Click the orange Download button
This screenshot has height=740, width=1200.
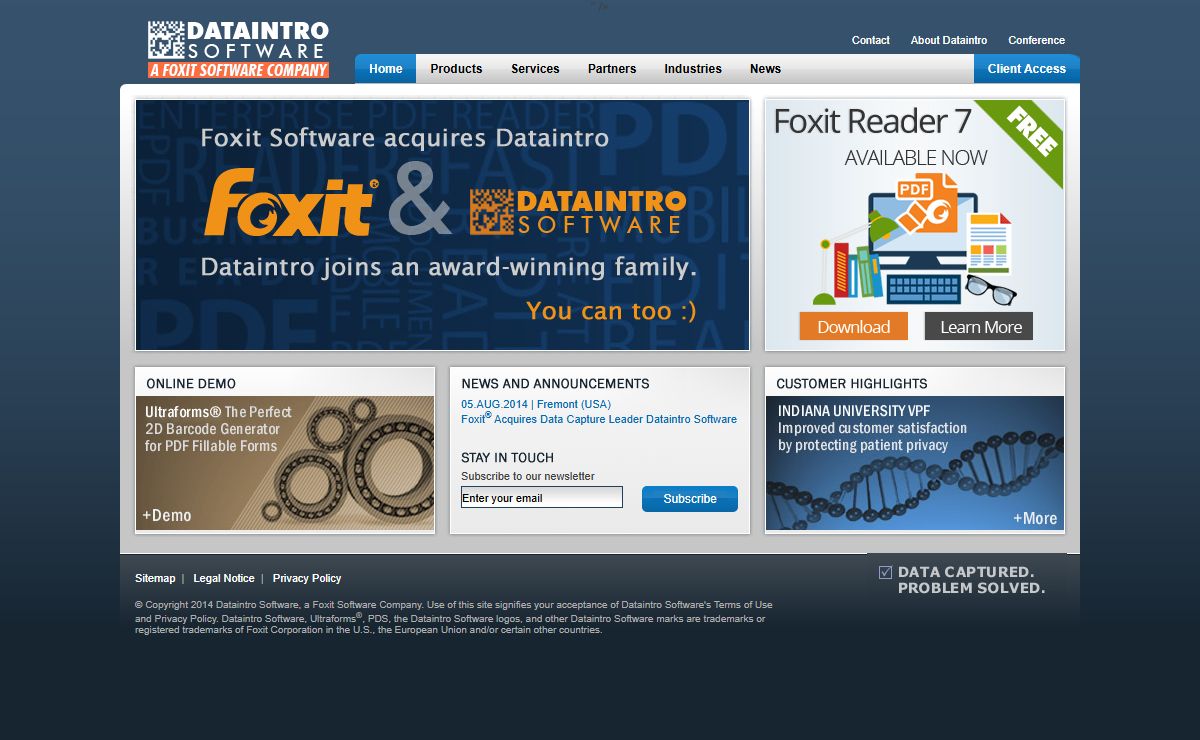point(853,327)
